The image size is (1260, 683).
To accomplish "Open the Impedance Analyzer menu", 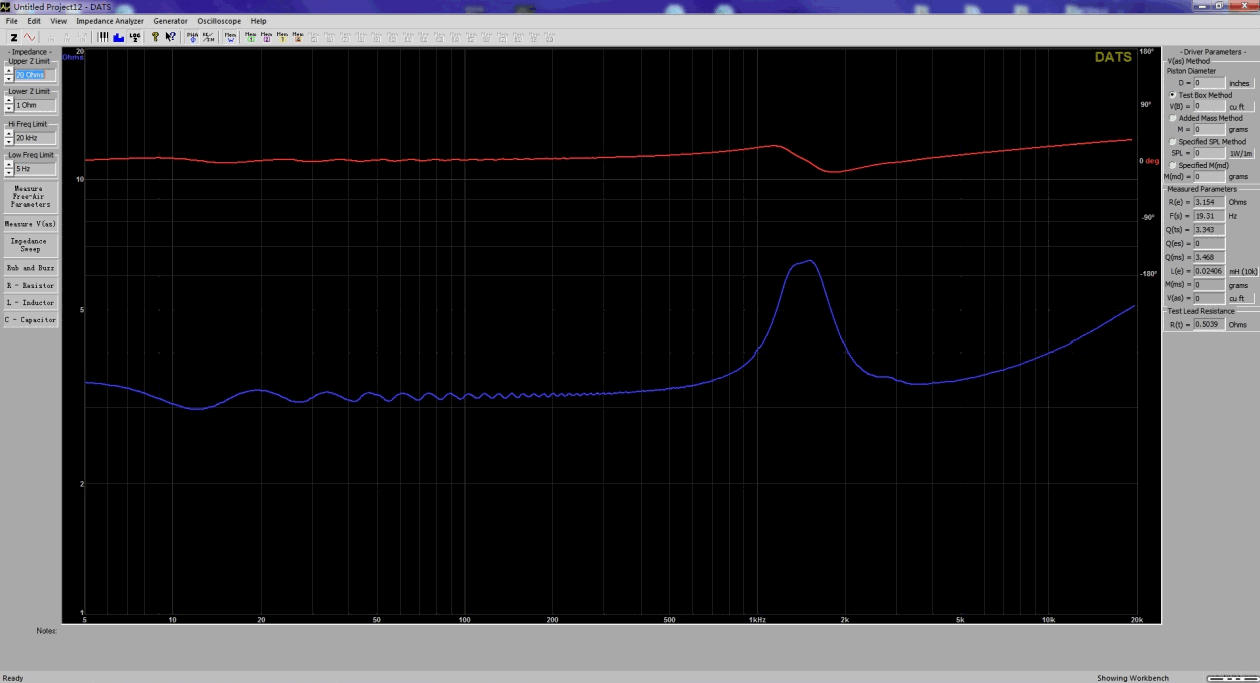I will (x=110, y=21).
